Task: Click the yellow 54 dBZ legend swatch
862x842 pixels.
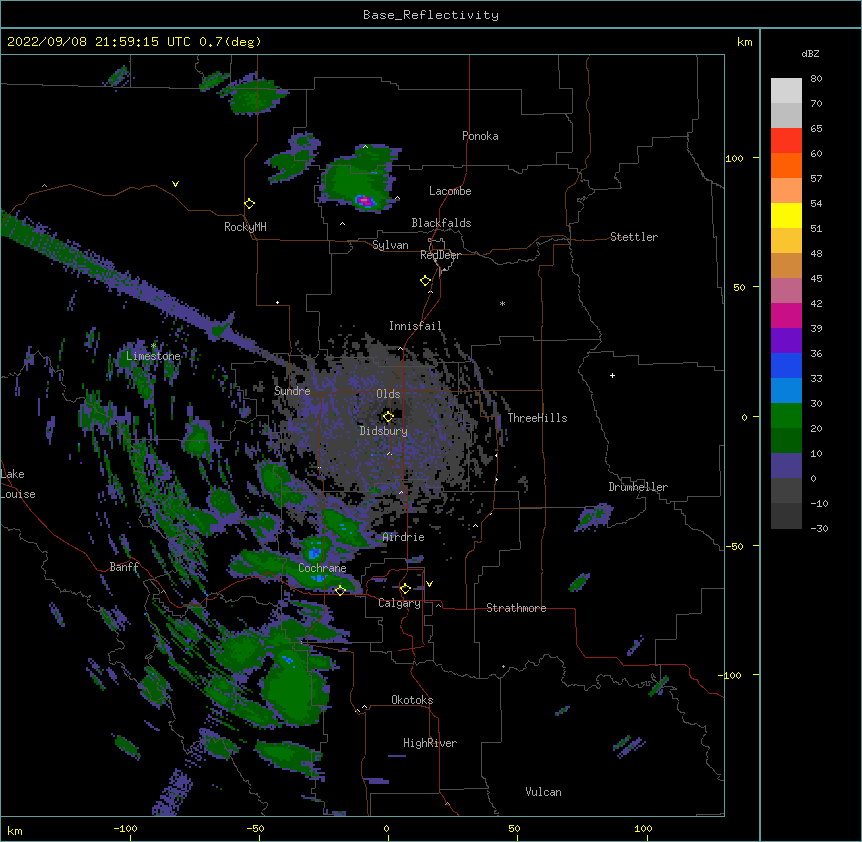Action: click(786, 215)
